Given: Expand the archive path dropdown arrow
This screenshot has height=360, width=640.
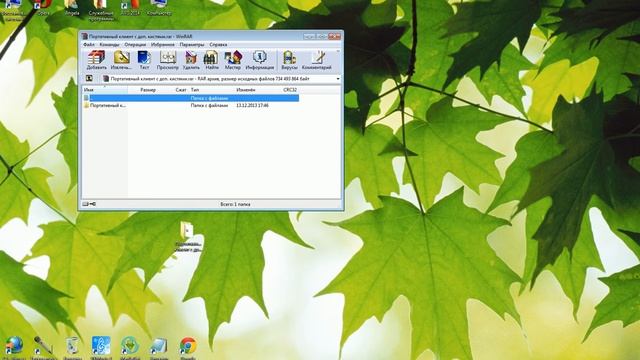Looking at the screenshot, I should (338, 78).
